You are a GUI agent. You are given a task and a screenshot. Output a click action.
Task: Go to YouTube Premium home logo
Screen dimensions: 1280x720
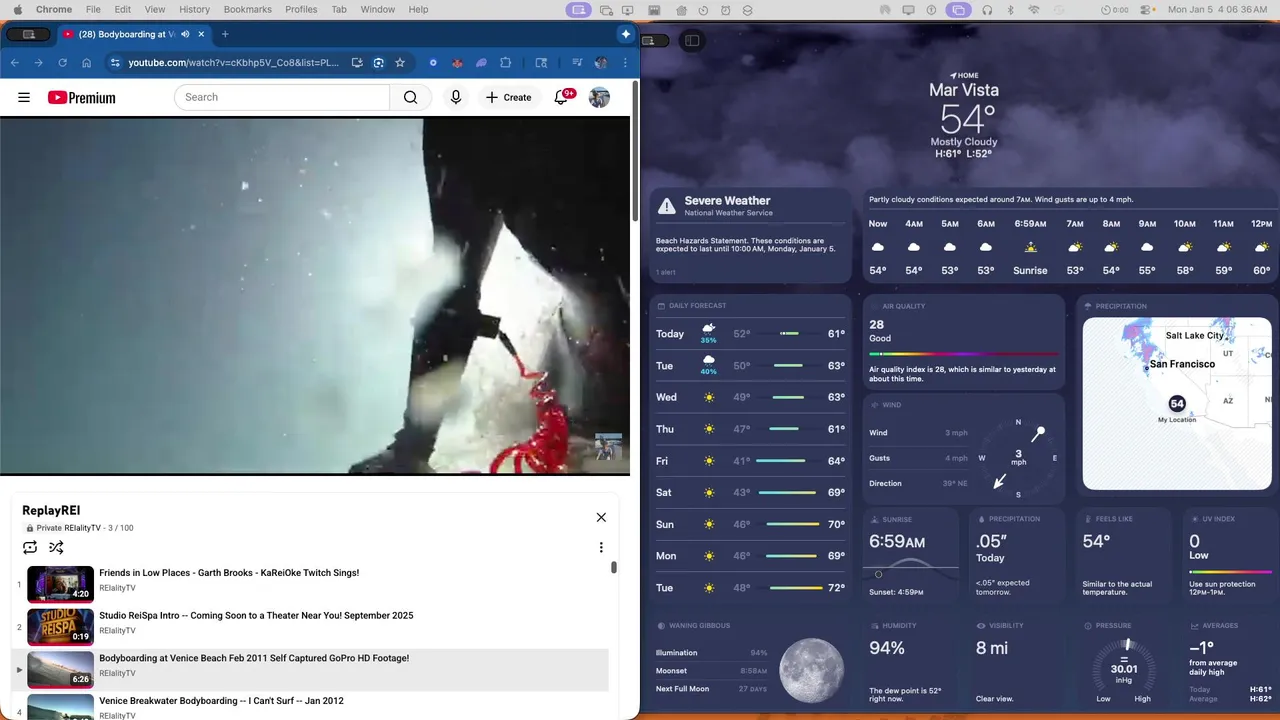tap(81, 97)
